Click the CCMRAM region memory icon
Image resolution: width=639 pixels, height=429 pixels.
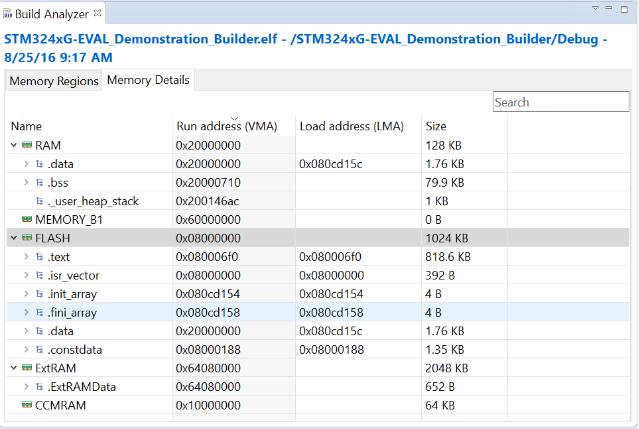click(27, 405)
